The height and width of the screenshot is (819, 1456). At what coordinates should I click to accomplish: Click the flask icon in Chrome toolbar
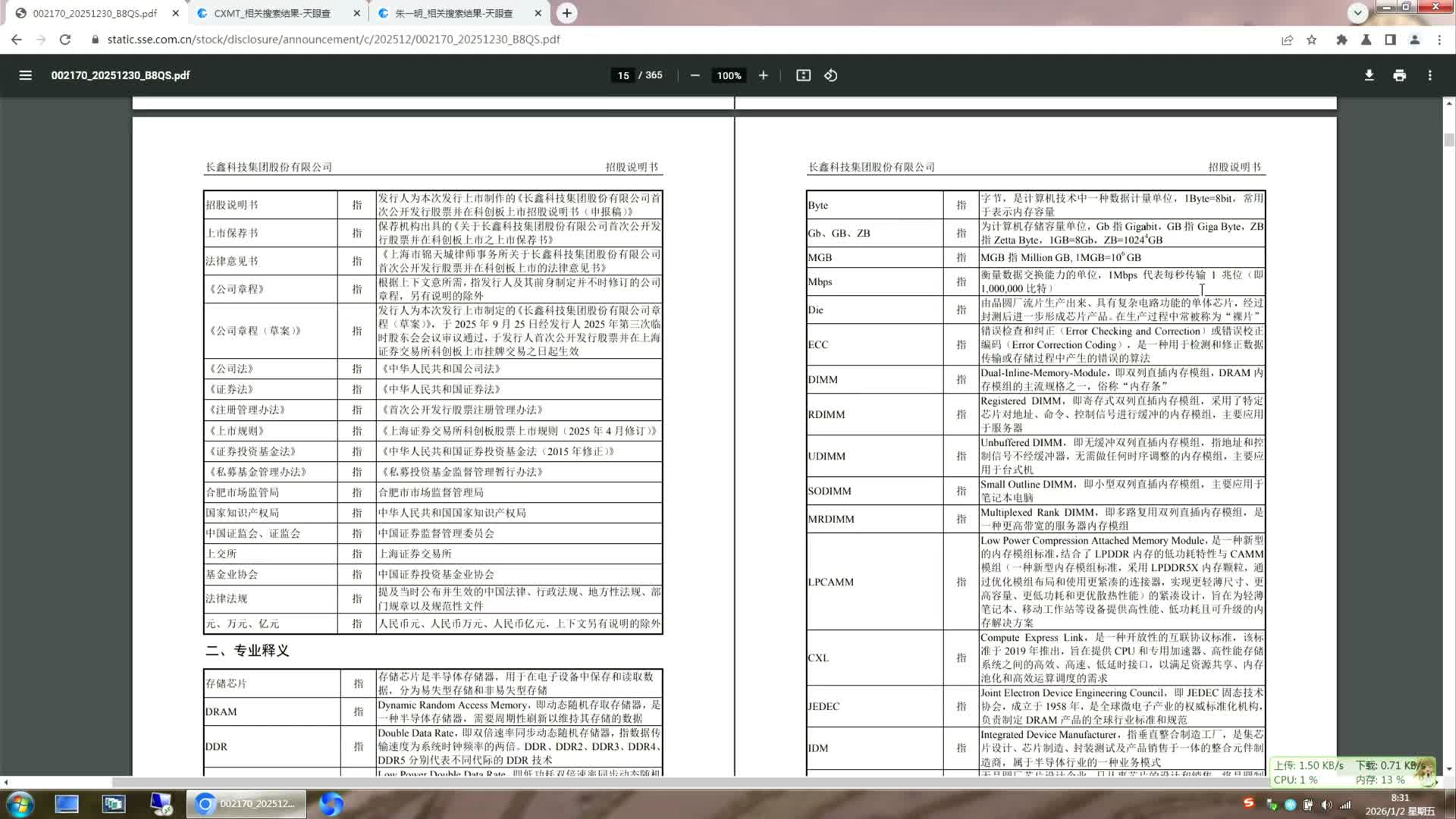click(1366, 39)
